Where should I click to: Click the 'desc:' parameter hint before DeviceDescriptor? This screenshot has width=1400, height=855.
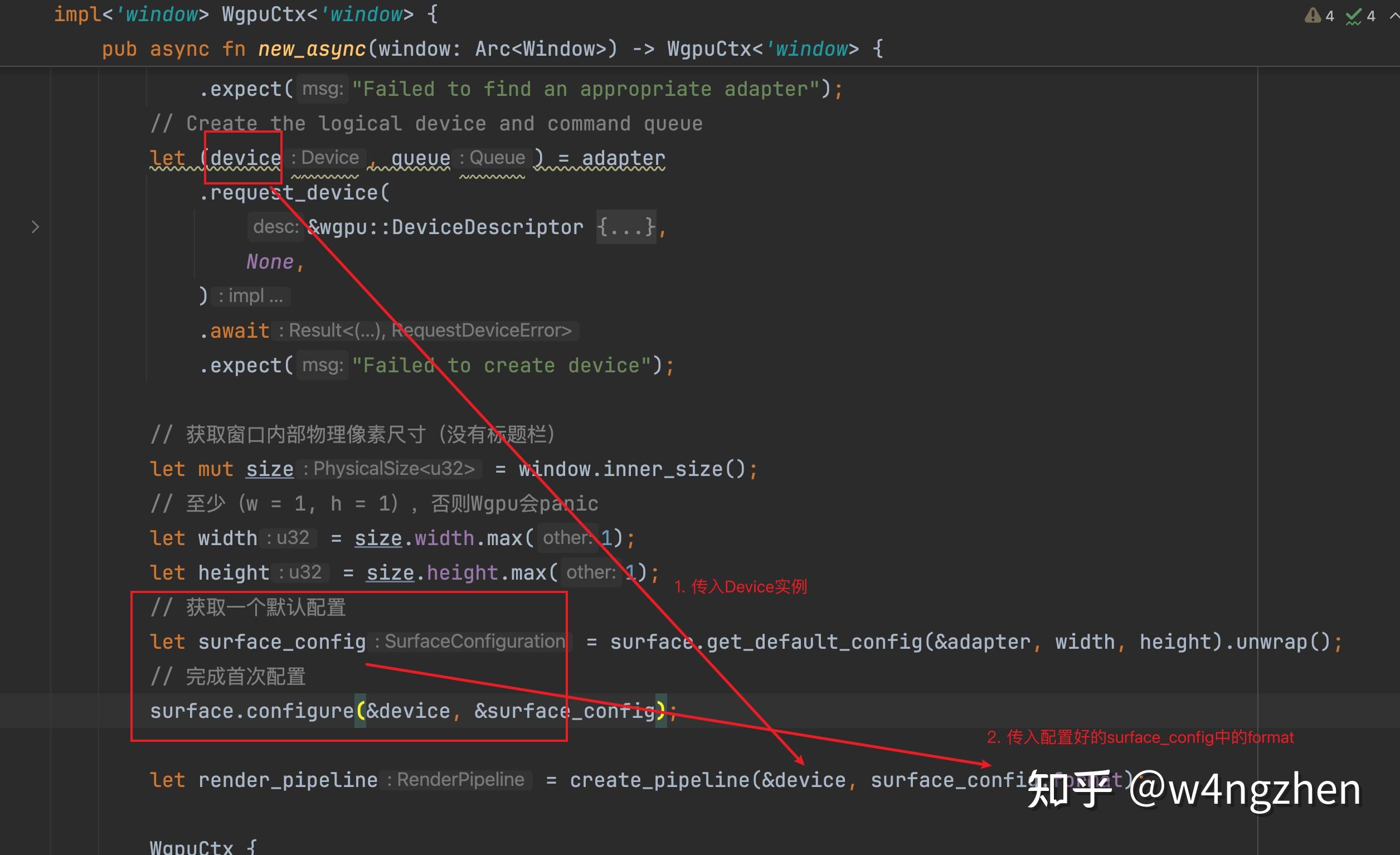pos(275,227)
